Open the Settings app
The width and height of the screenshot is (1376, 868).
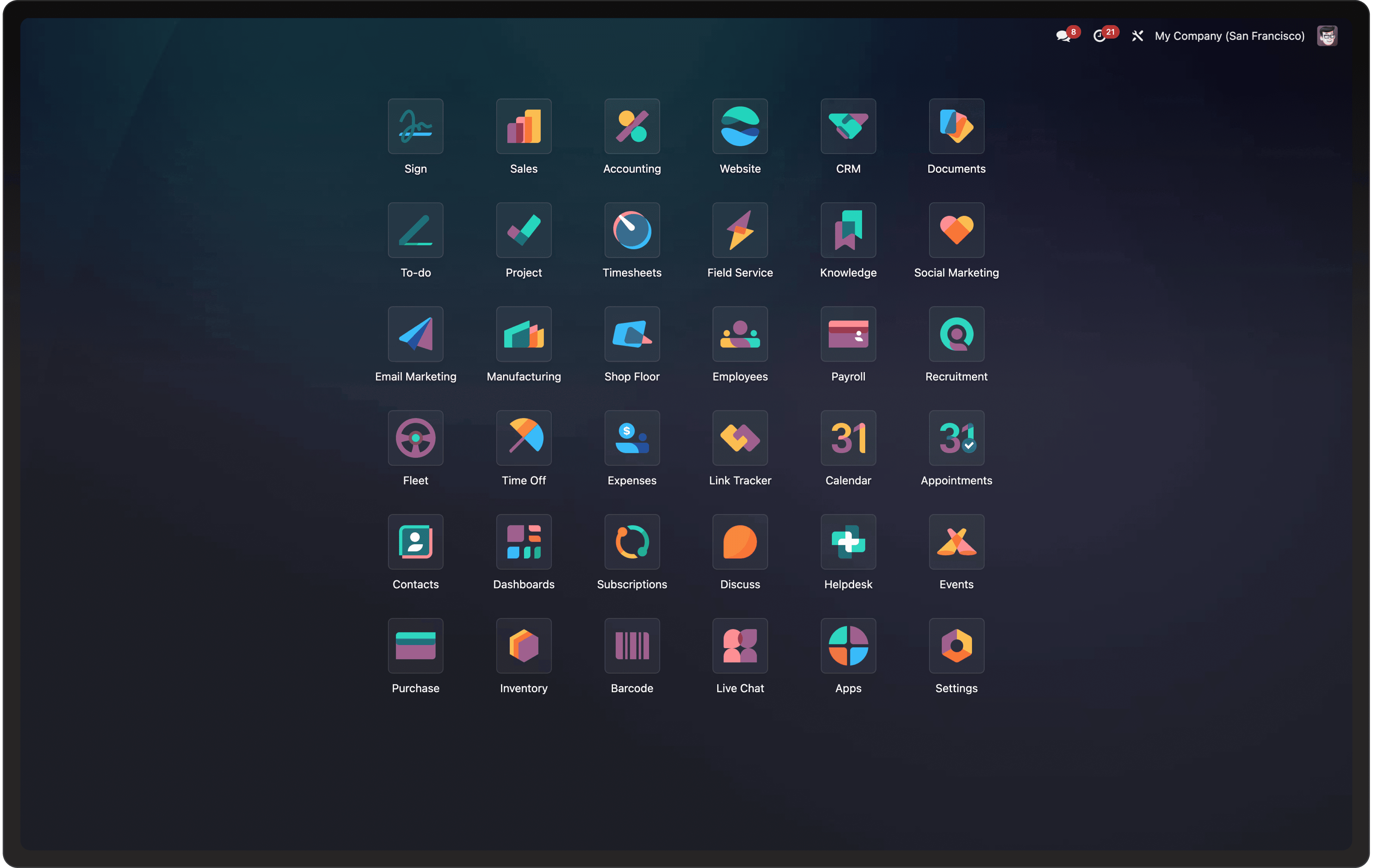tap(956, 646)
